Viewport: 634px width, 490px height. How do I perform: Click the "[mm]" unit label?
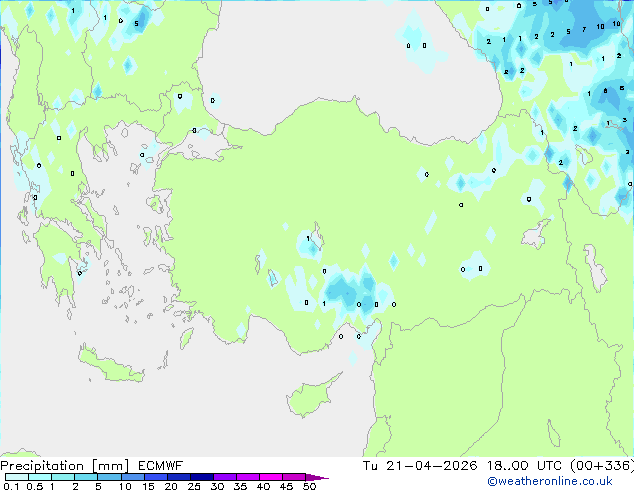click(x=110, y=466)
